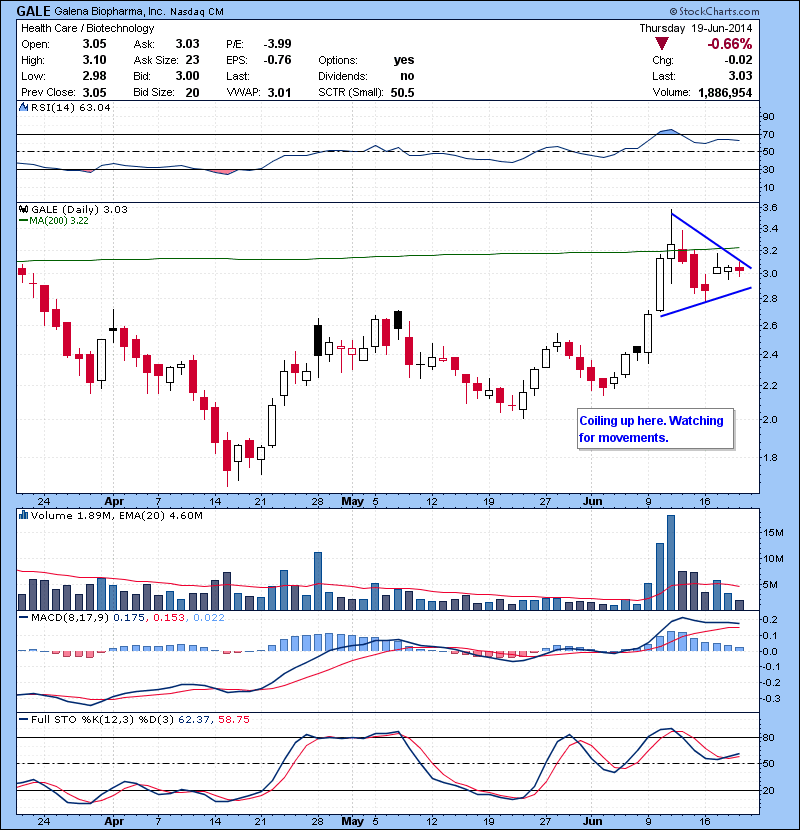Click the 'Nasdaq CM' exchange label
The width and height of the screenshot is (800, 830).
pos(196,12)
